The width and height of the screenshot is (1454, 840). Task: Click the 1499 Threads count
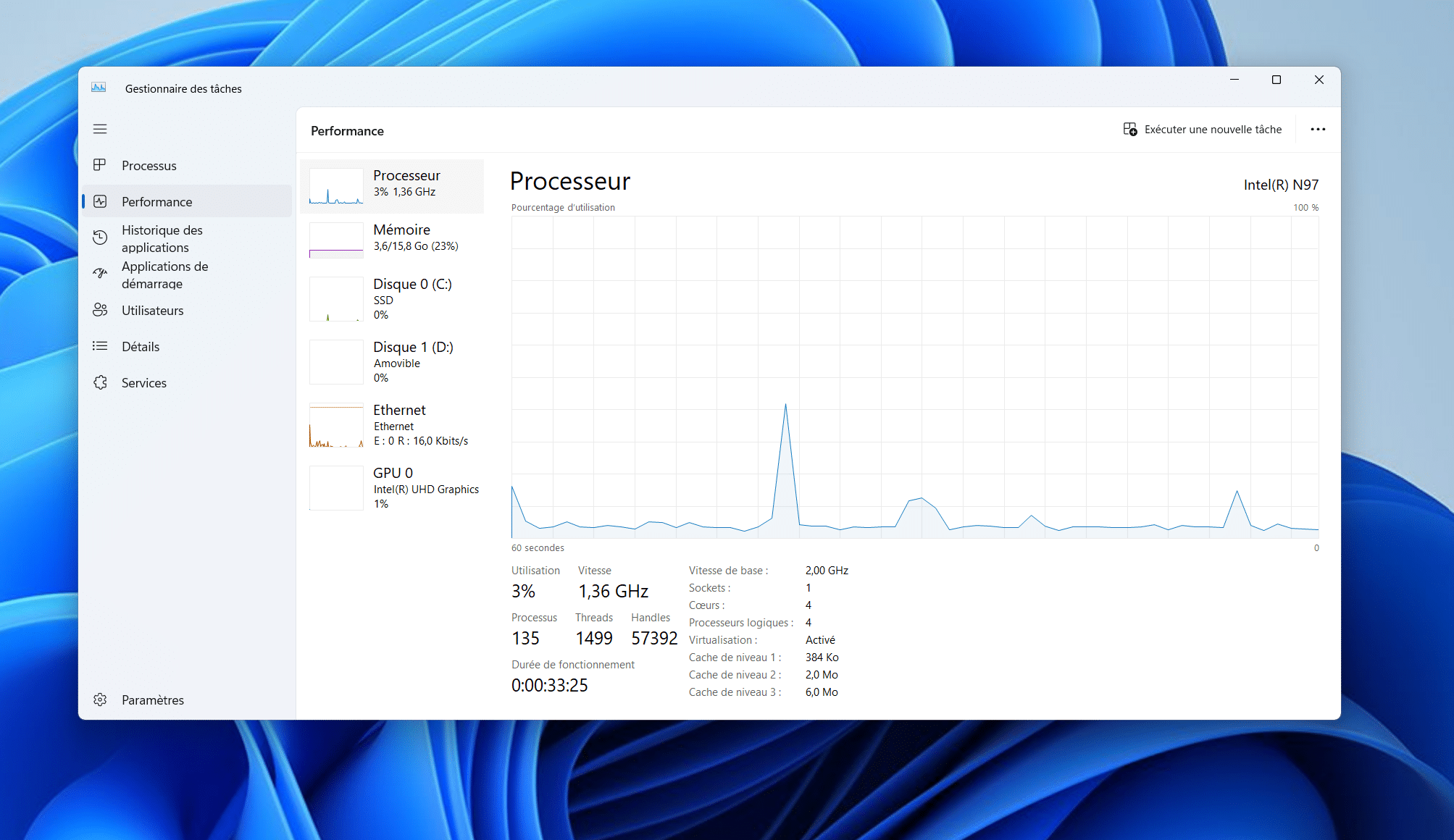click(x=594, y=639)
